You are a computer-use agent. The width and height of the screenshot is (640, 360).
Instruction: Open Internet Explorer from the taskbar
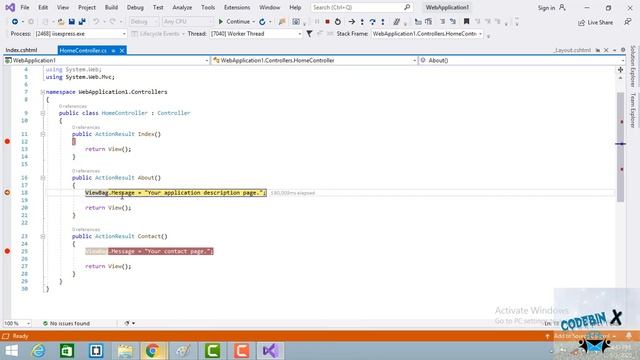pos(38,351)
